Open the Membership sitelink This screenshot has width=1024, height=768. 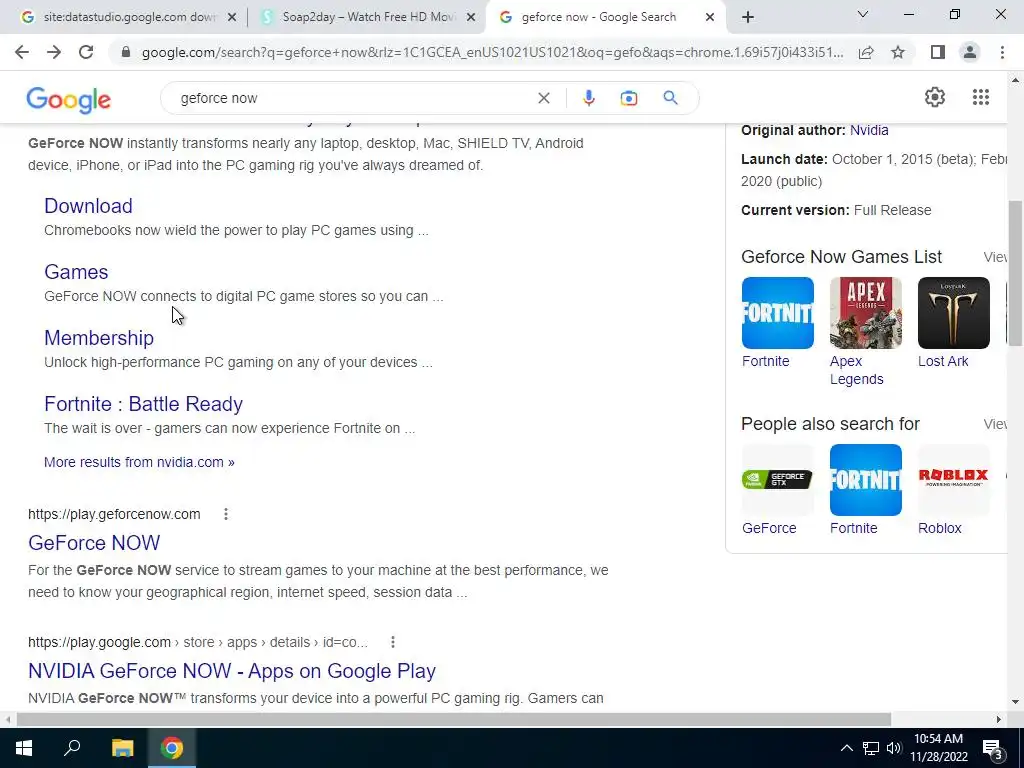tap(99, 338)
